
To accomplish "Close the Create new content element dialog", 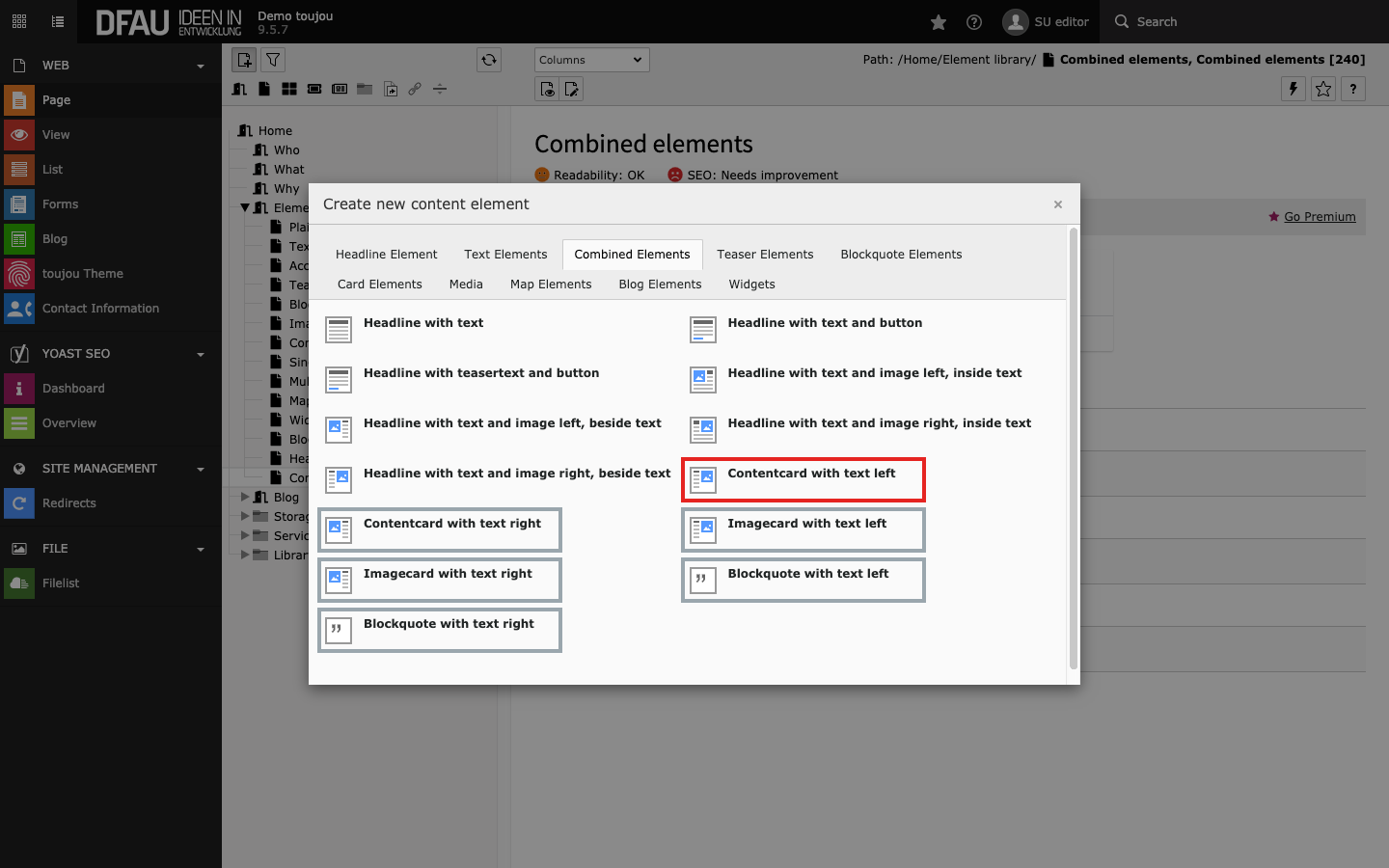I will coord(1058,204).
